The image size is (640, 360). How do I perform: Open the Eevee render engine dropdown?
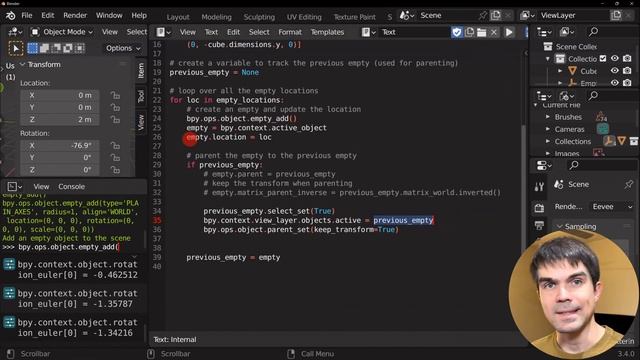(612, 207)
